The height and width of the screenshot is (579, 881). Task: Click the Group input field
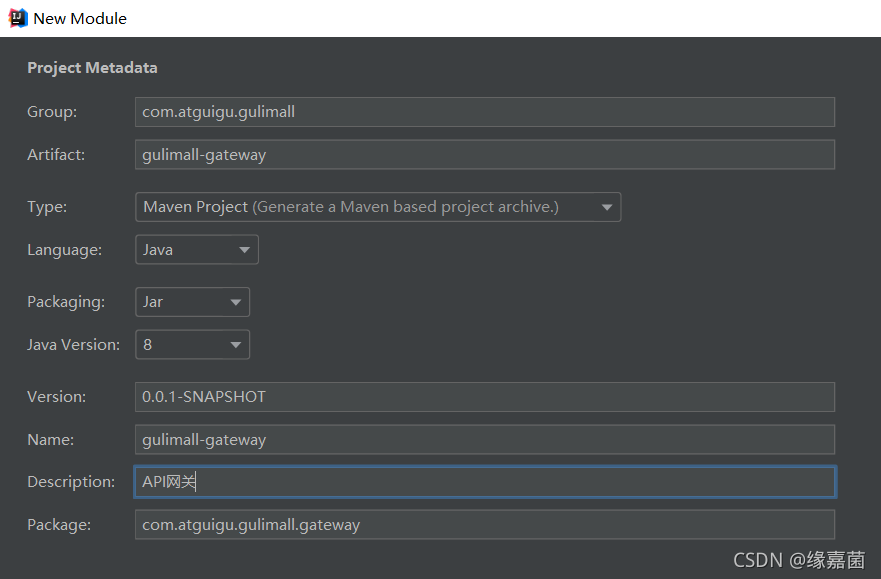(x=485, y=112)
